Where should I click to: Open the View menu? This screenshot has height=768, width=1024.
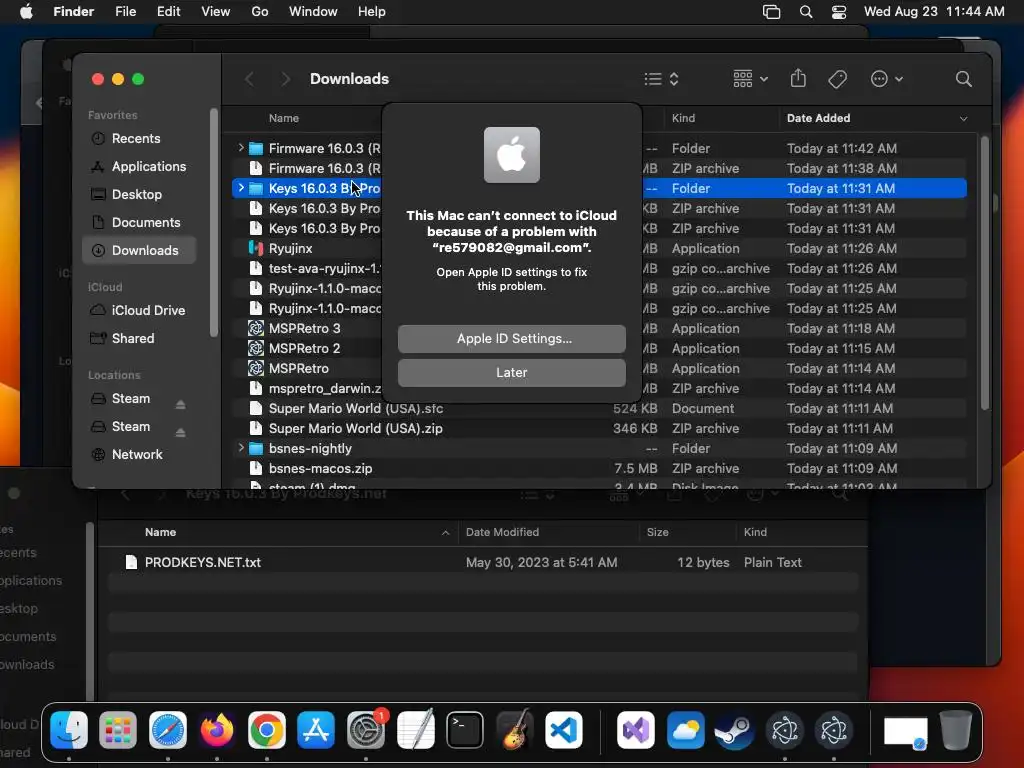216,12
